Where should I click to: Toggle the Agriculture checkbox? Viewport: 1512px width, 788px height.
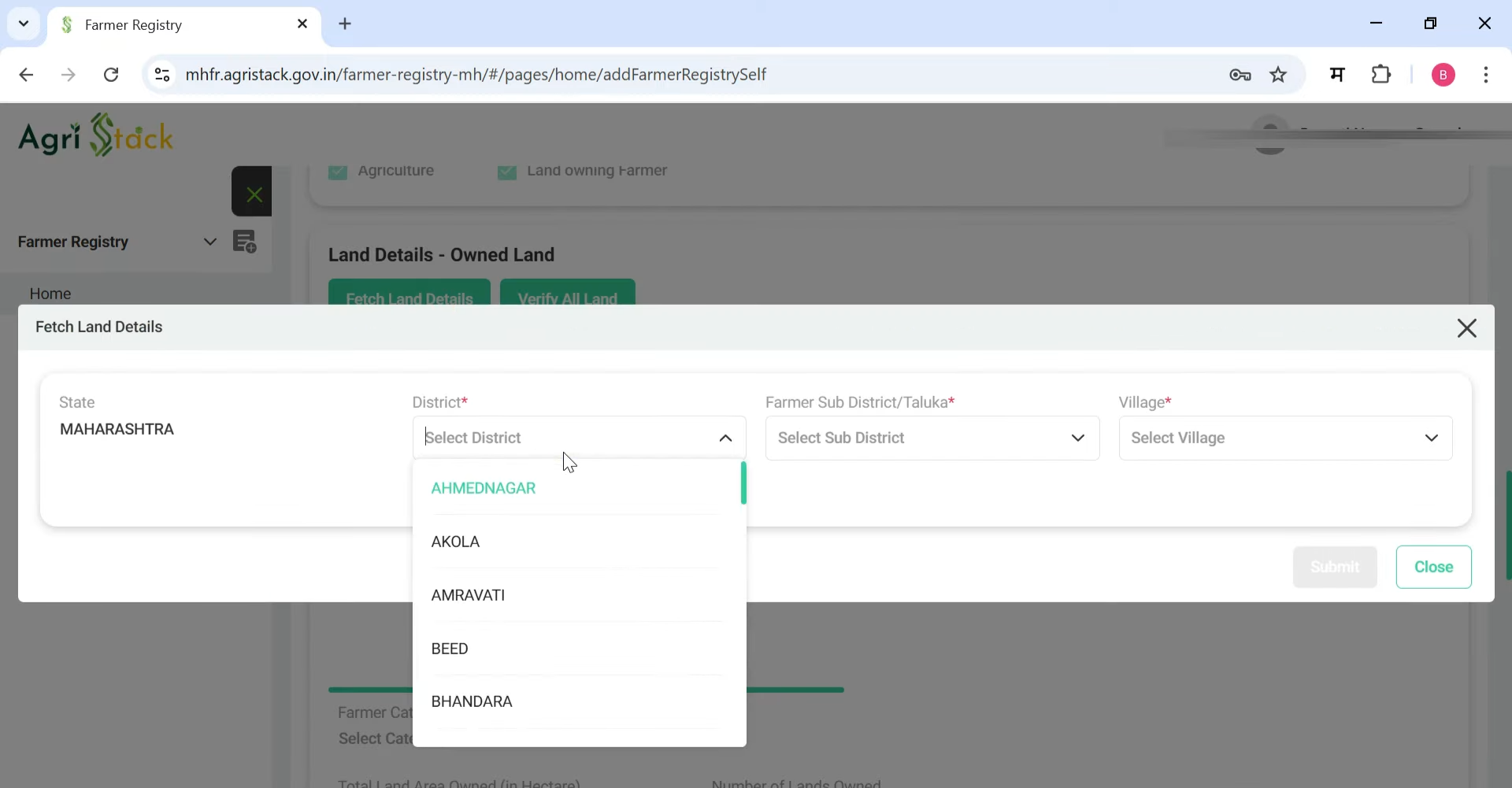338,172
